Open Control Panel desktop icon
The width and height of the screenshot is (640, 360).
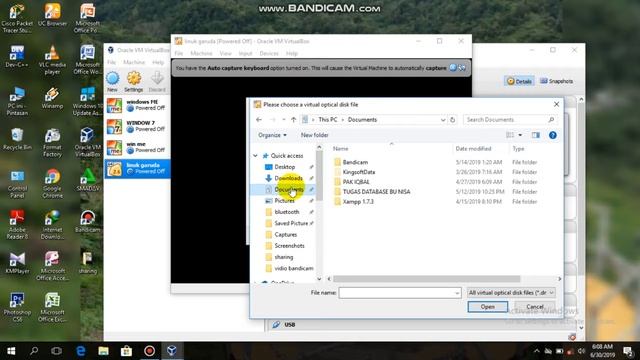17,184
